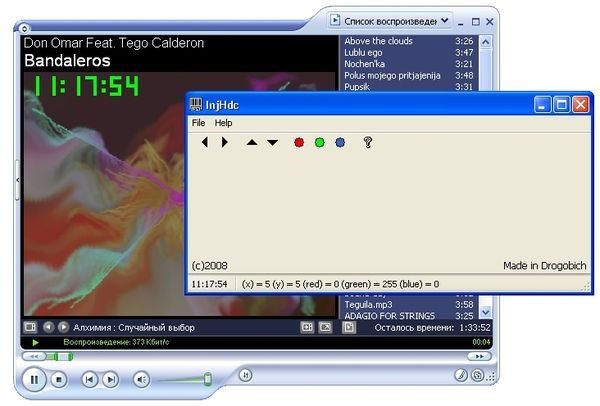Click the Осталось времени display
Screen dimensions: 600x406
coord(432,328)
